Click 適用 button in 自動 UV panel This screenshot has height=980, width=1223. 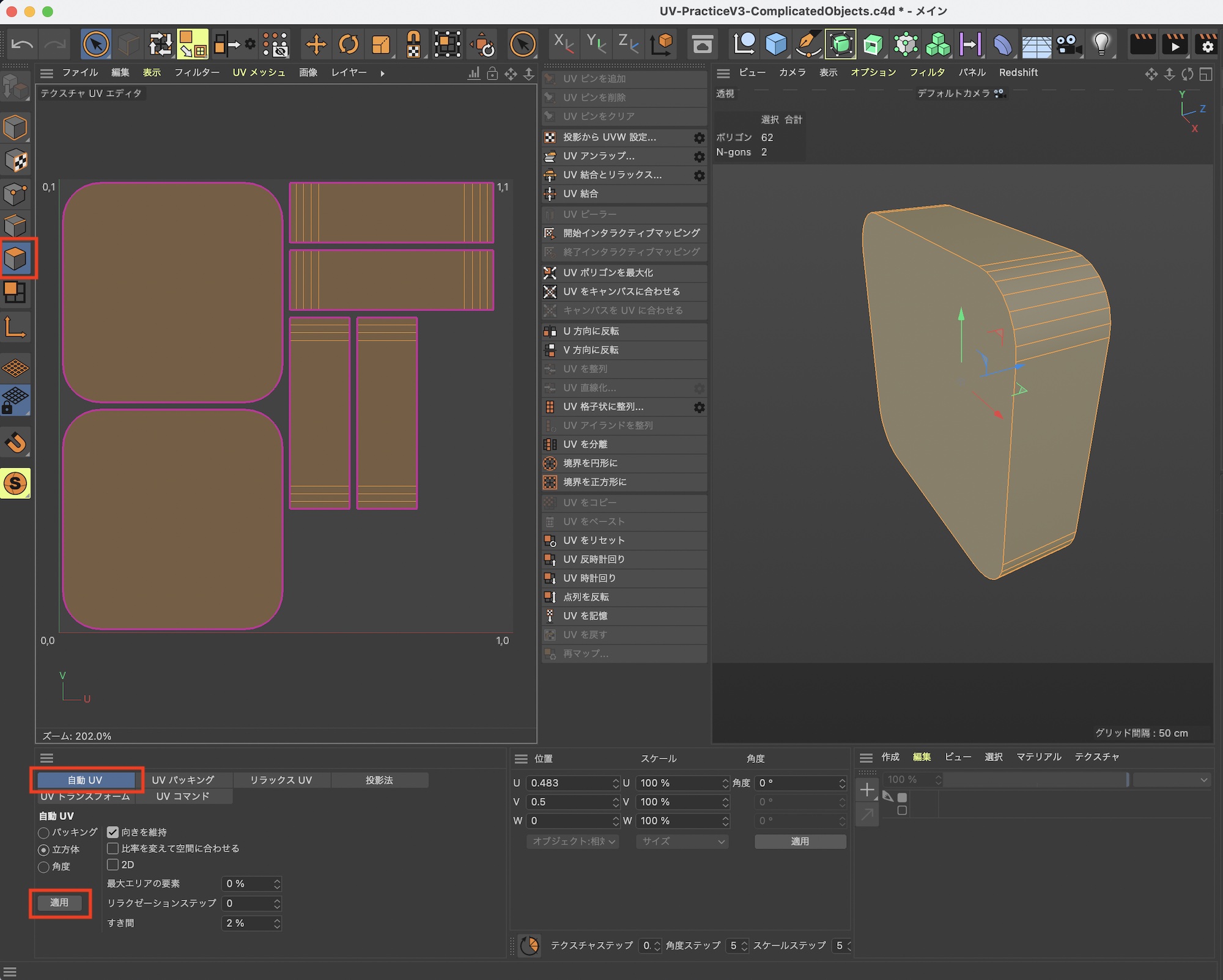pyautogui.click(x=59, y=902)
